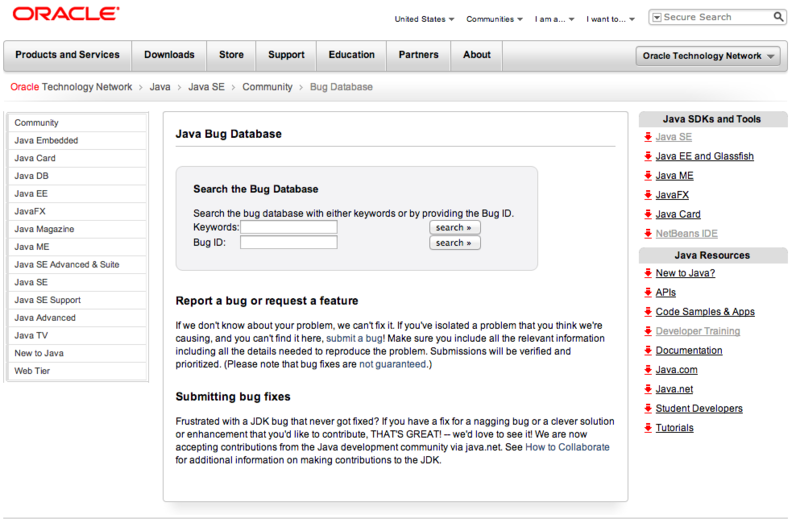The width and height of the screenshot is (800, 519).
Task: Click the red icon next to Java ME link
Action: 648,176
